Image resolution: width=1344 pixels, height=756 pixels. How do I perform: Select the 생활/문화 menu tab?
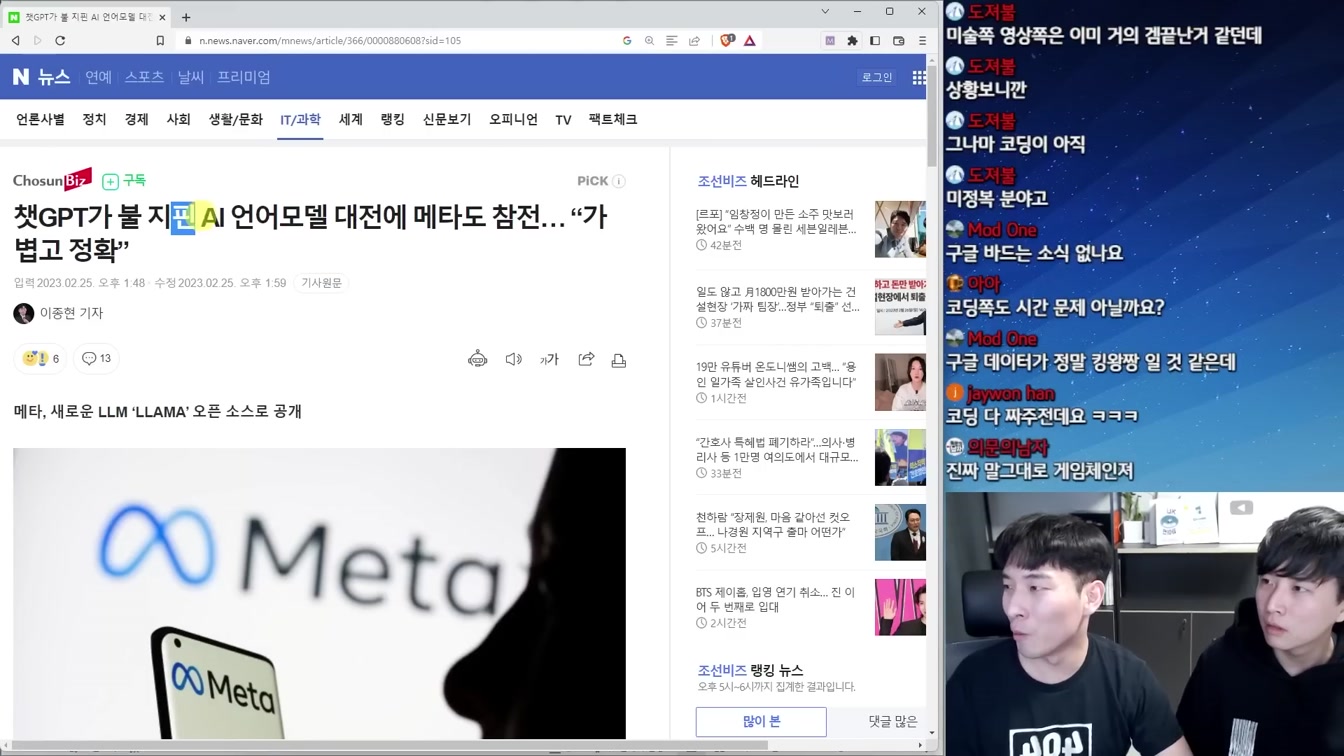click(x=235, y=119)
